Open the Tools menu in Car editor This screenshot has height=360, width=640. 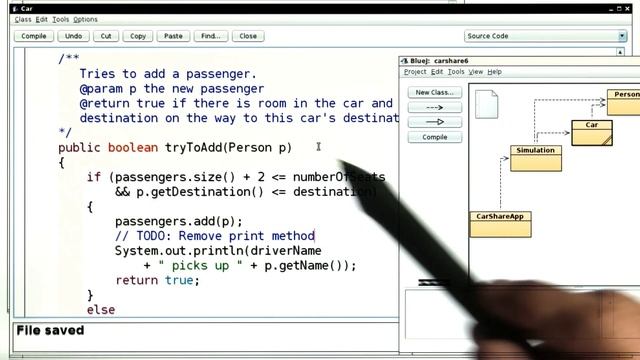point(60,19)
